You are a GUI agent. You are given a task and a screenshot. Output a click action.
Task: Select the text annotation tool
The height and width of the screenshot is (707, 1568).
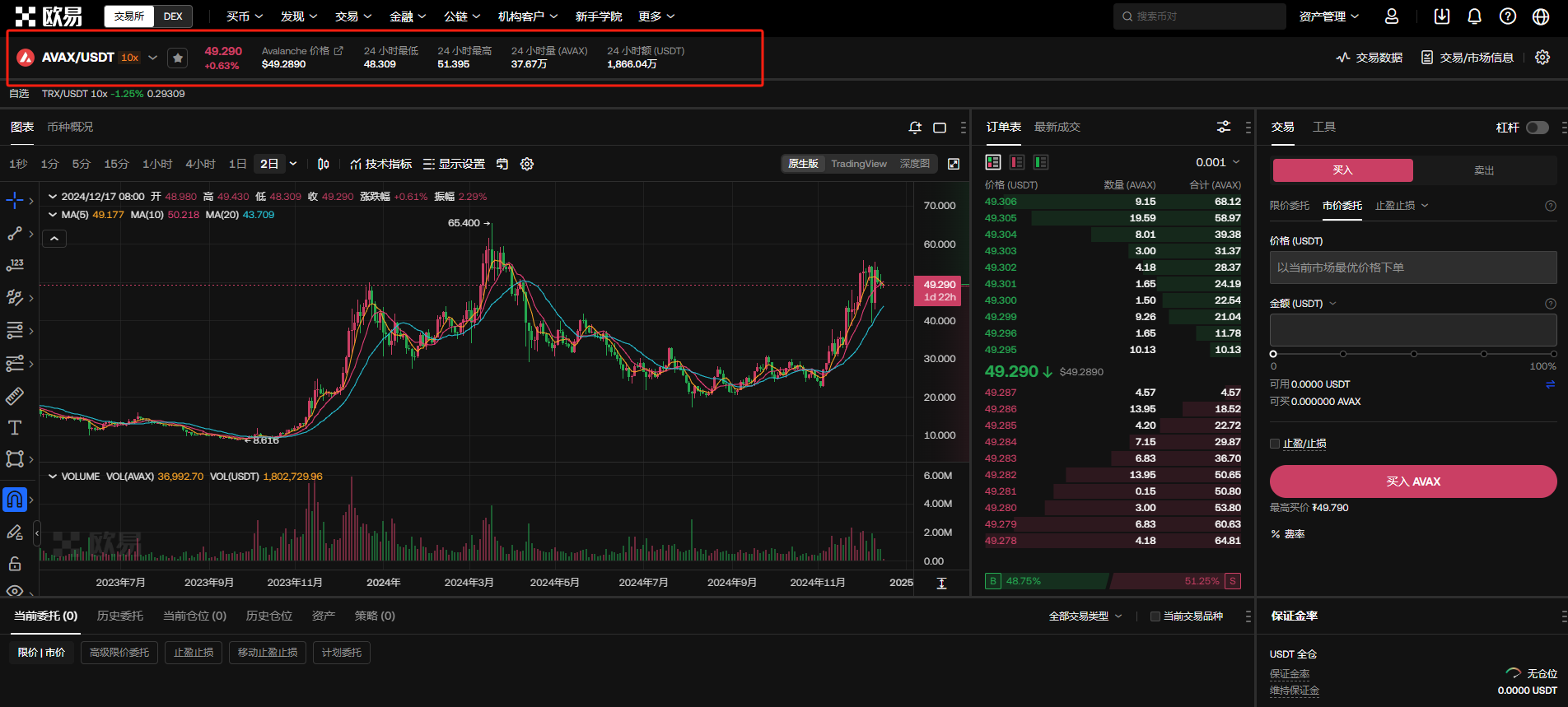click(15, 427)
